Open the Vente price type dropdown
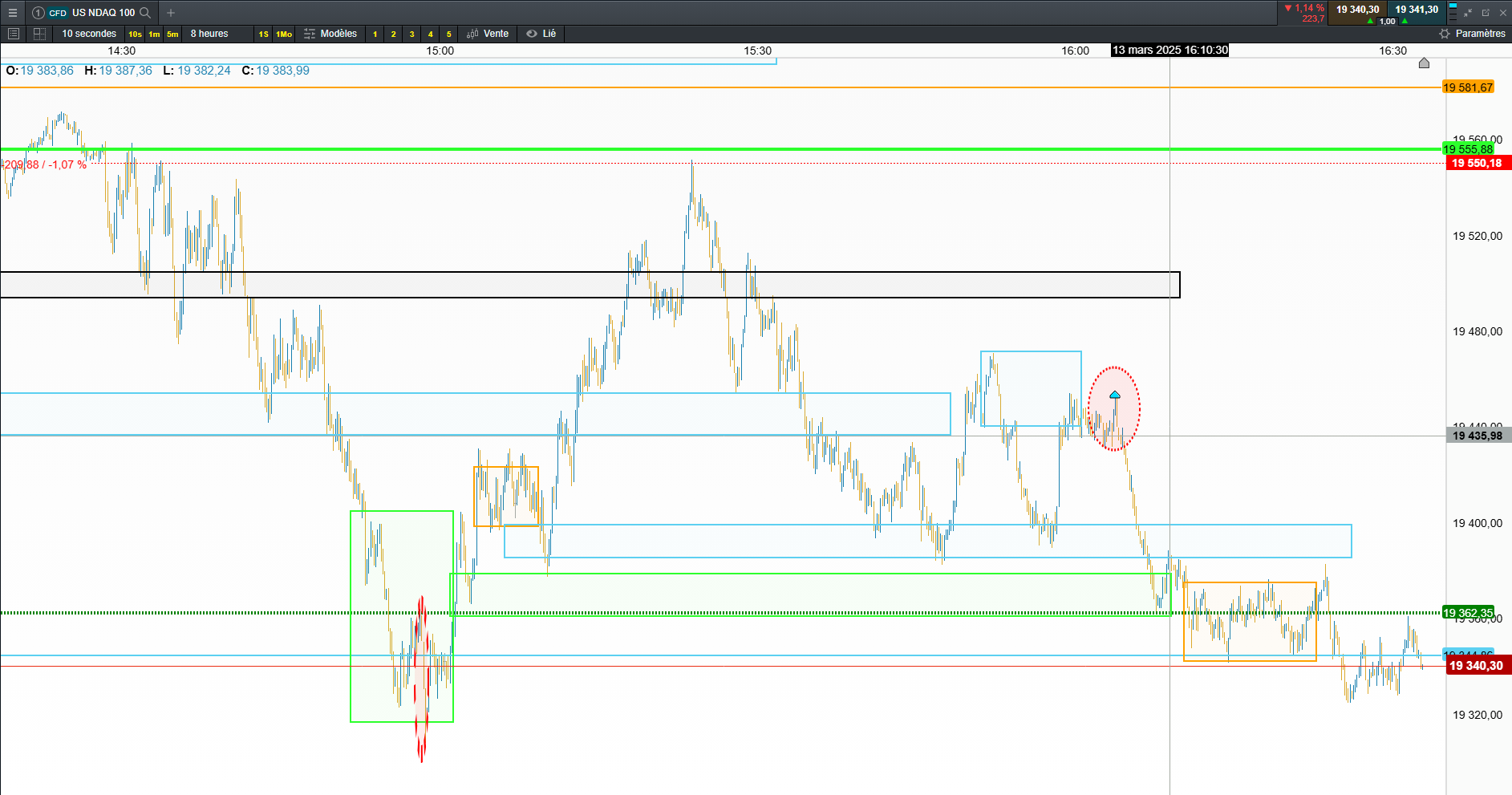 click(x=488, y=34)
